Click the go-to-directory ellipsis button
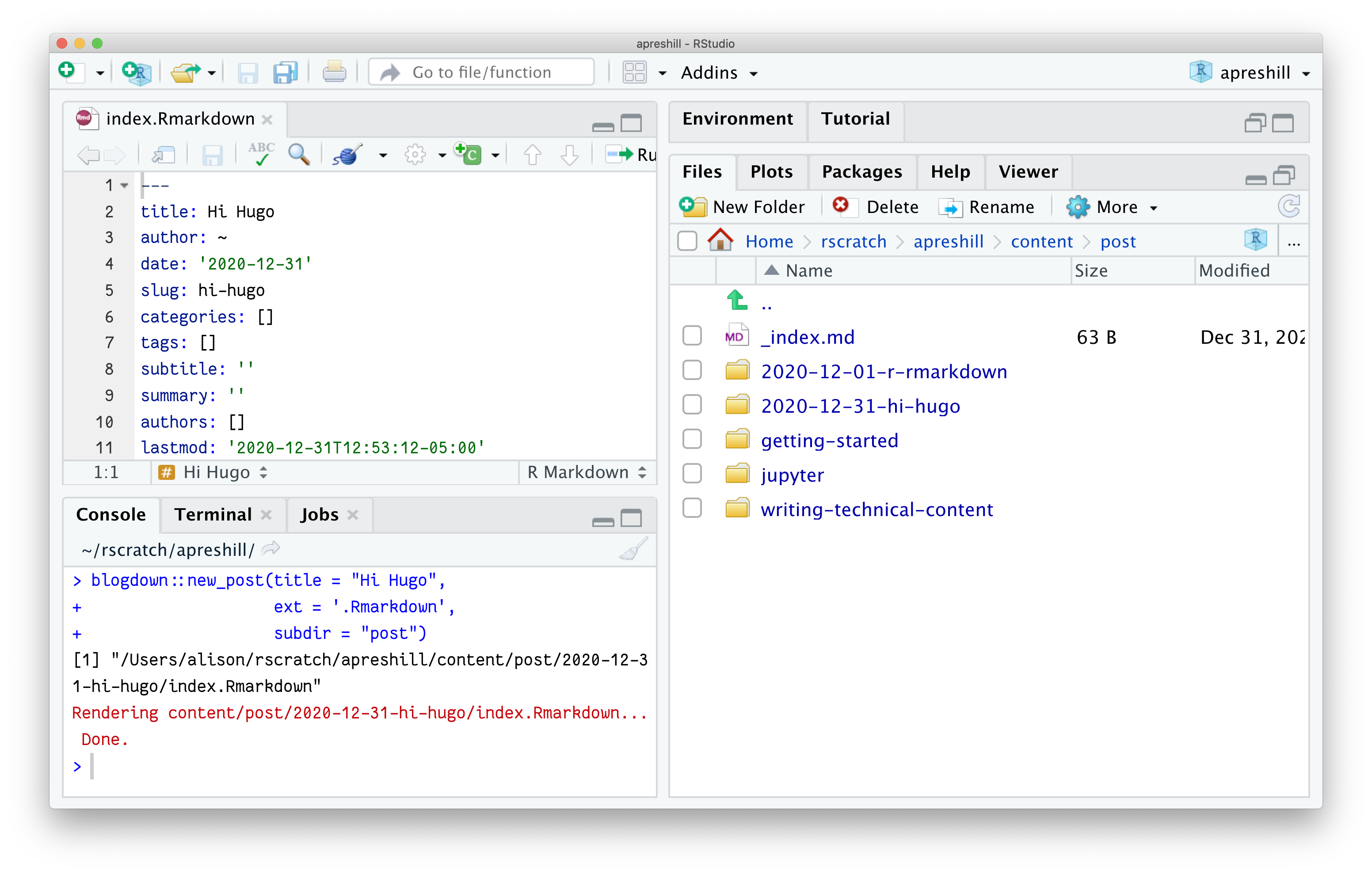The height and width of the screenshot is (874, 1372). click(1294, 242)
